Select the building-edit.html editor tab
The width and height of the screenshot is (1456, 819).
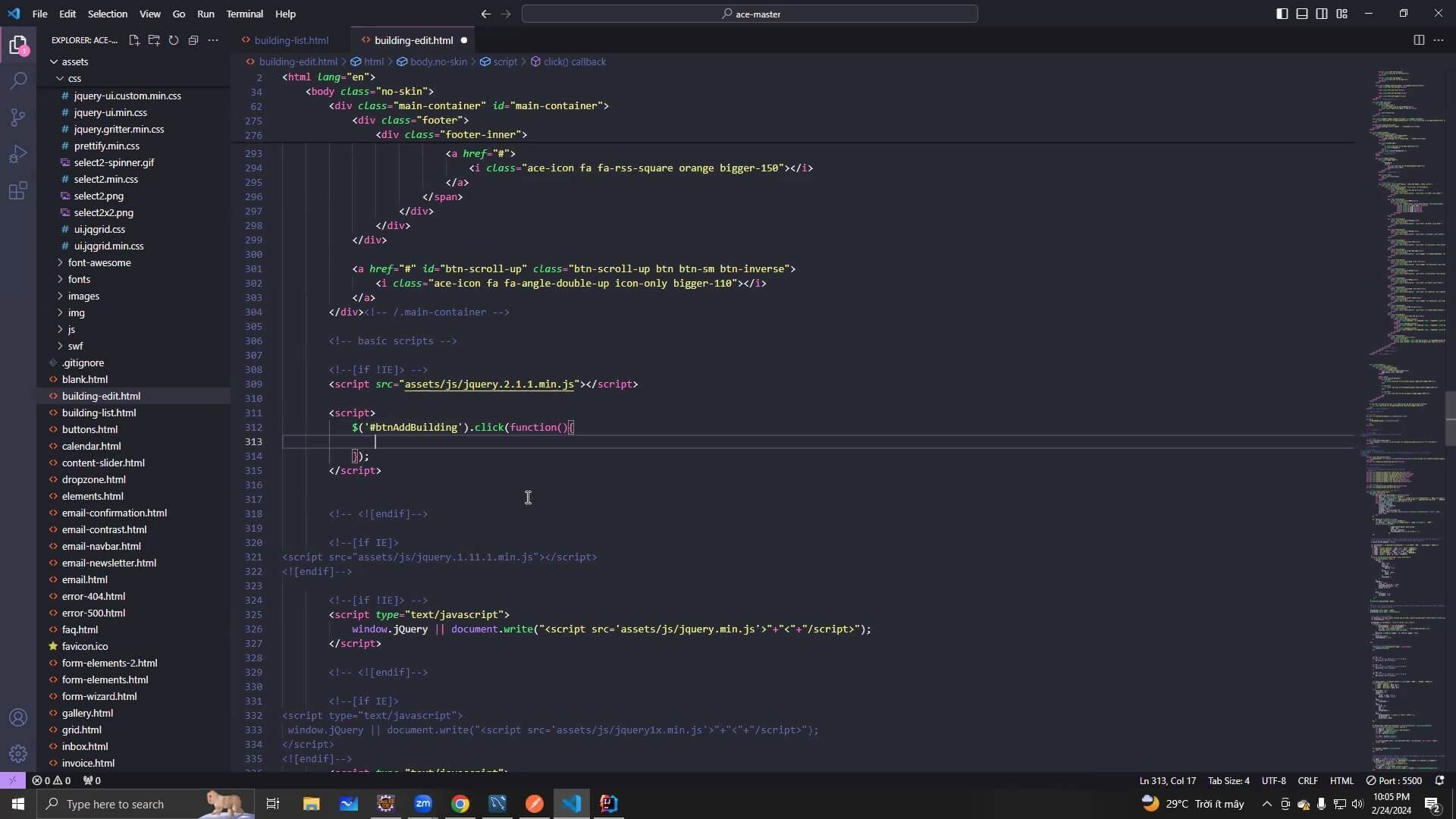point(413,40)
